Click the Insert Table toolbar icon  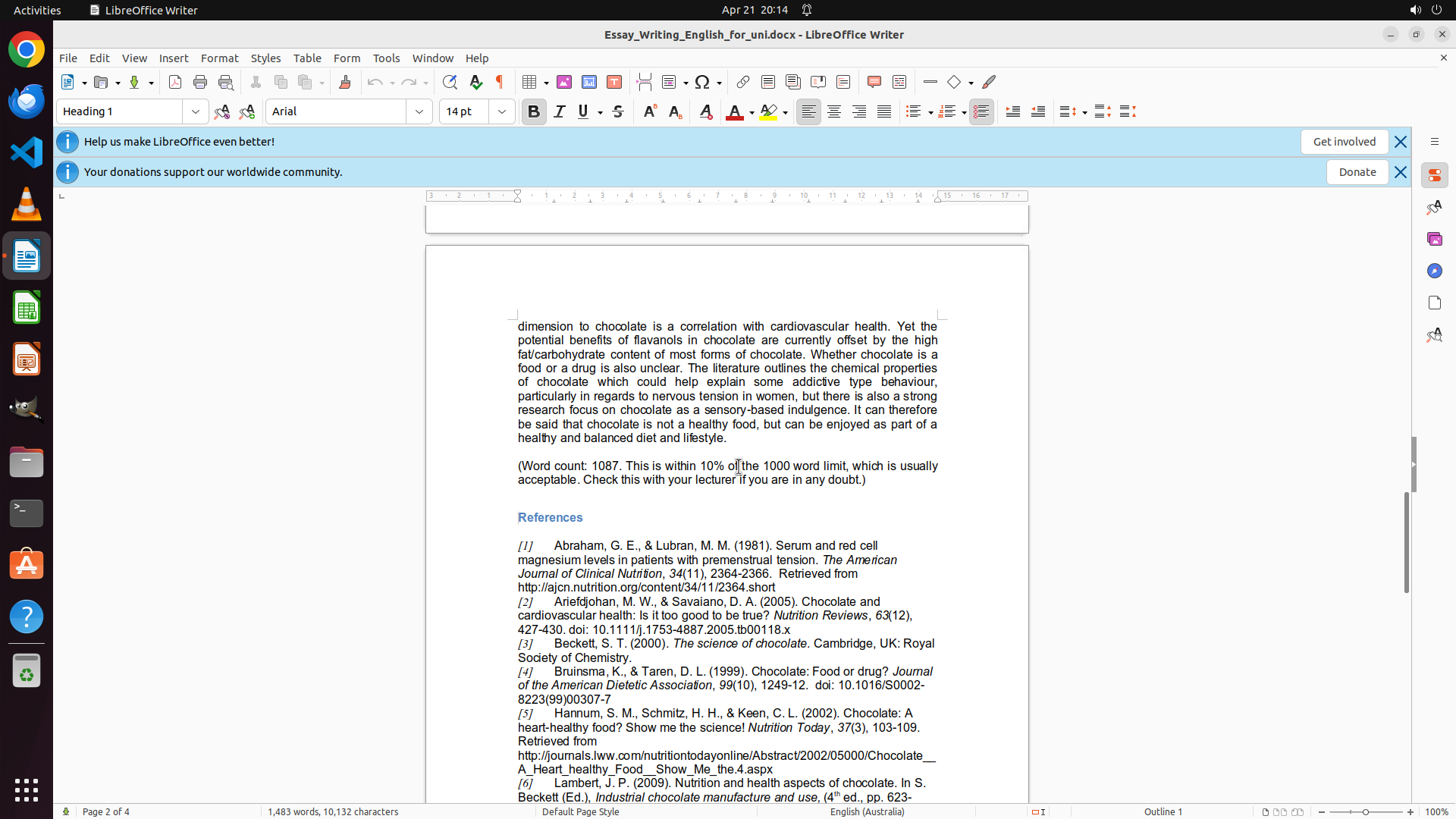[x=530, y=82]
